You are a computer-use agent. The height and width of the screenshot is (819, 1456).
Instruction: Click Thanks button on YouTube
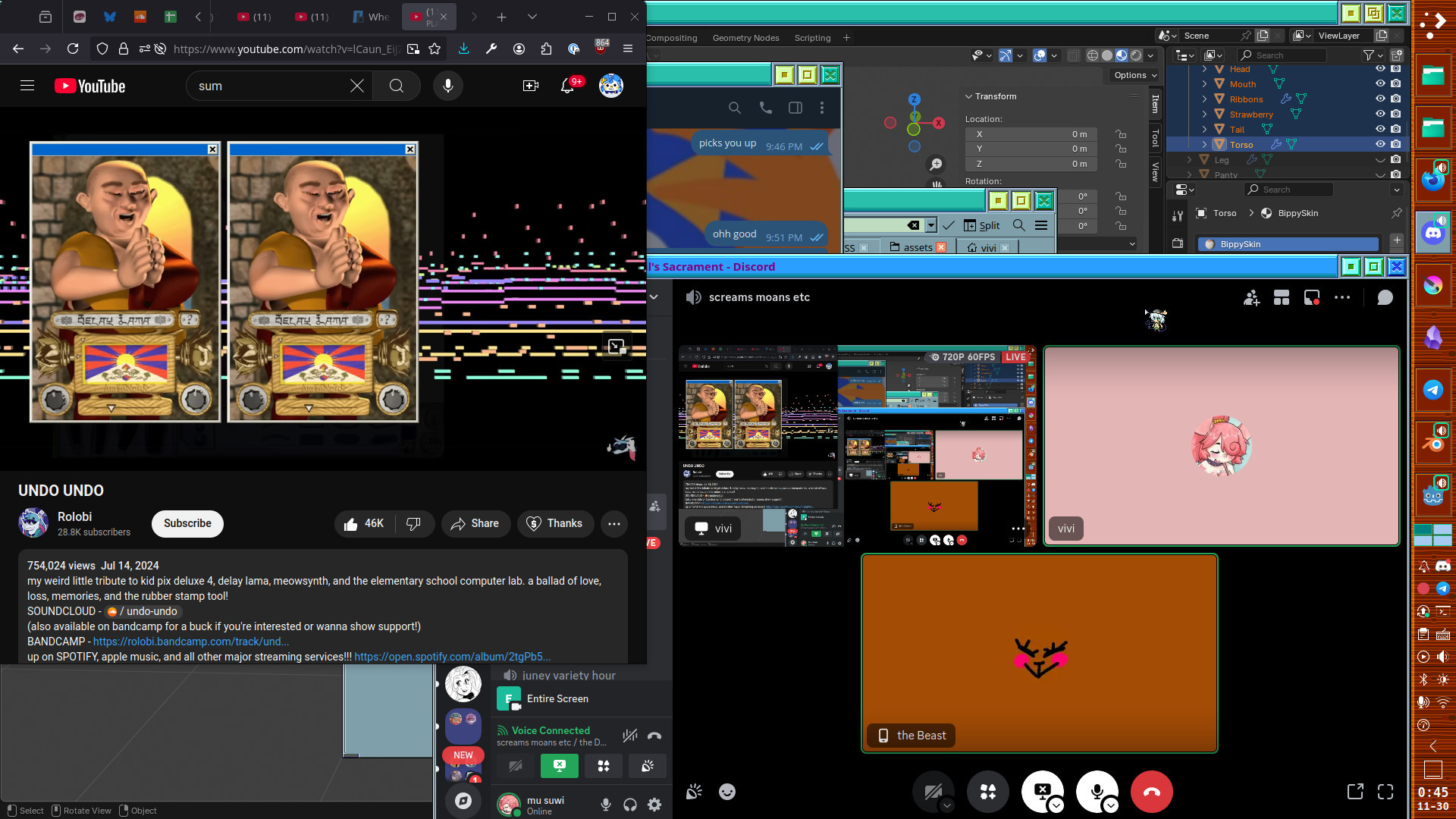point(555,523)
